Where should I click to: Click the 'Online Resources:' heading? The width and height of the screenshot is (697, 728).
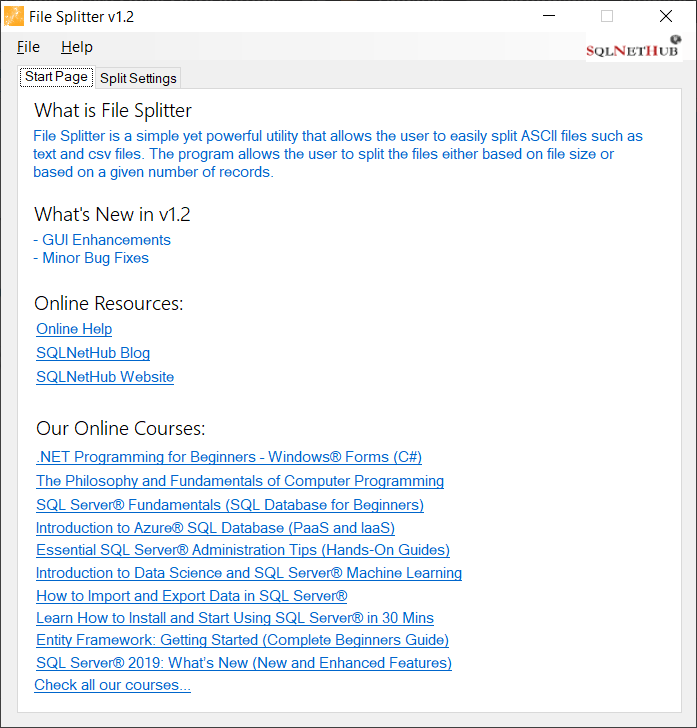(x=109, y=304)
